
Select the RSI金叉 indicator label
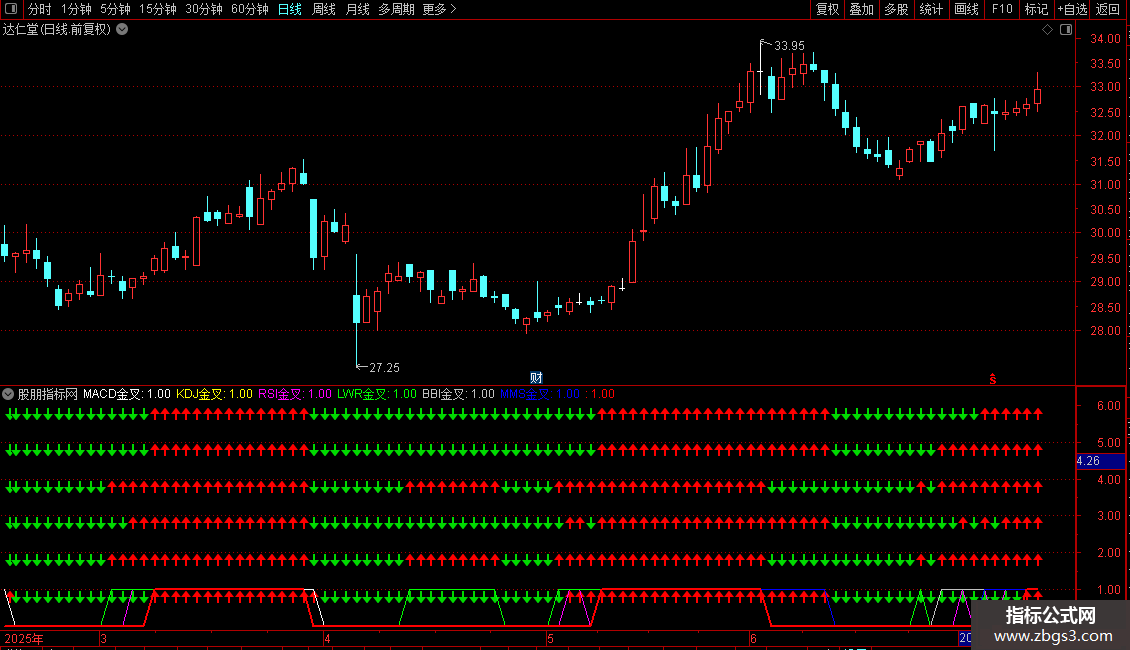295,394
